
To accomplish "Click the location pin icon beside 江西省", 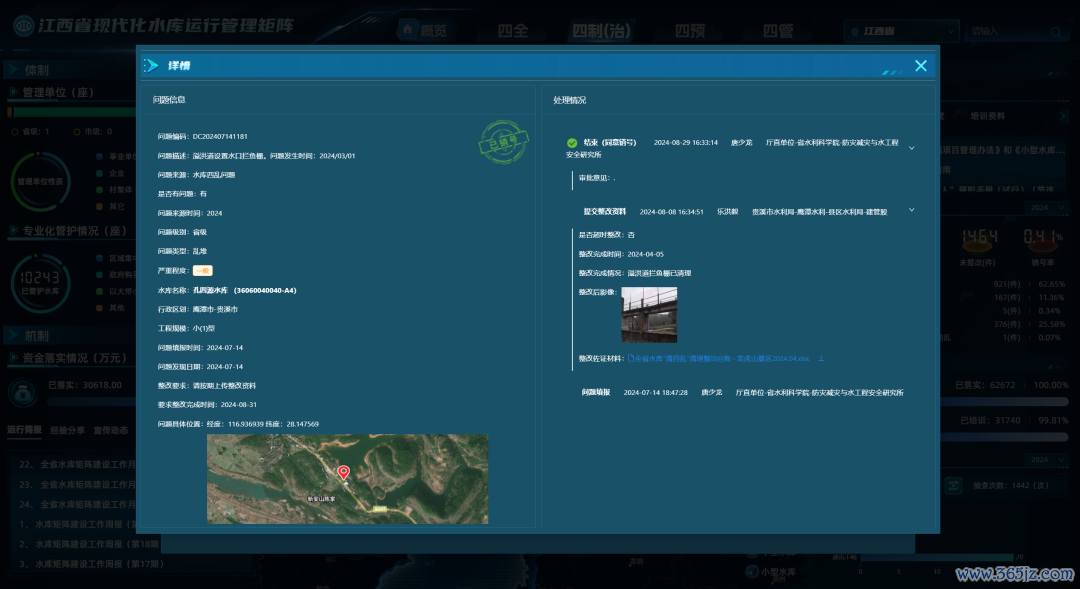I will point(855,32).
